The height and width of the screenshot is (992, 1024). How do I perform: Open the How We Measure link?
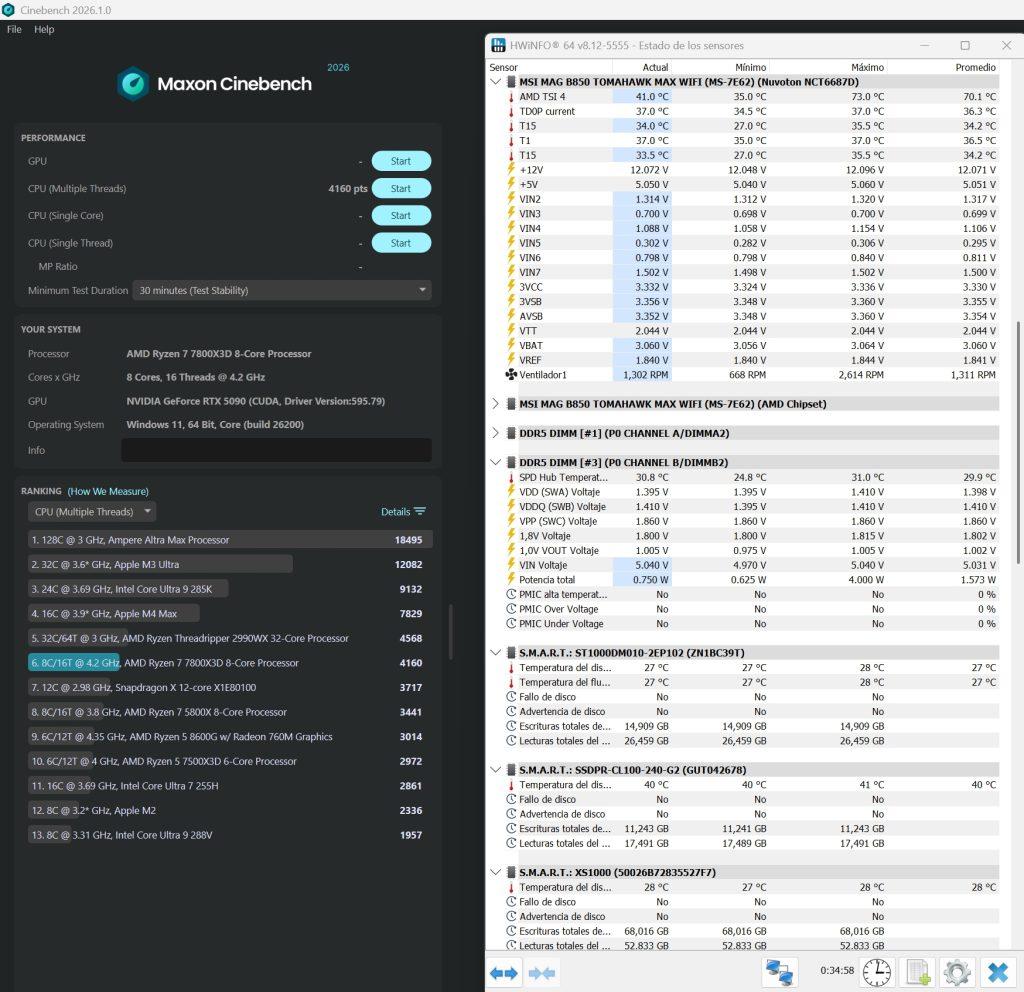tap(108, 491)
